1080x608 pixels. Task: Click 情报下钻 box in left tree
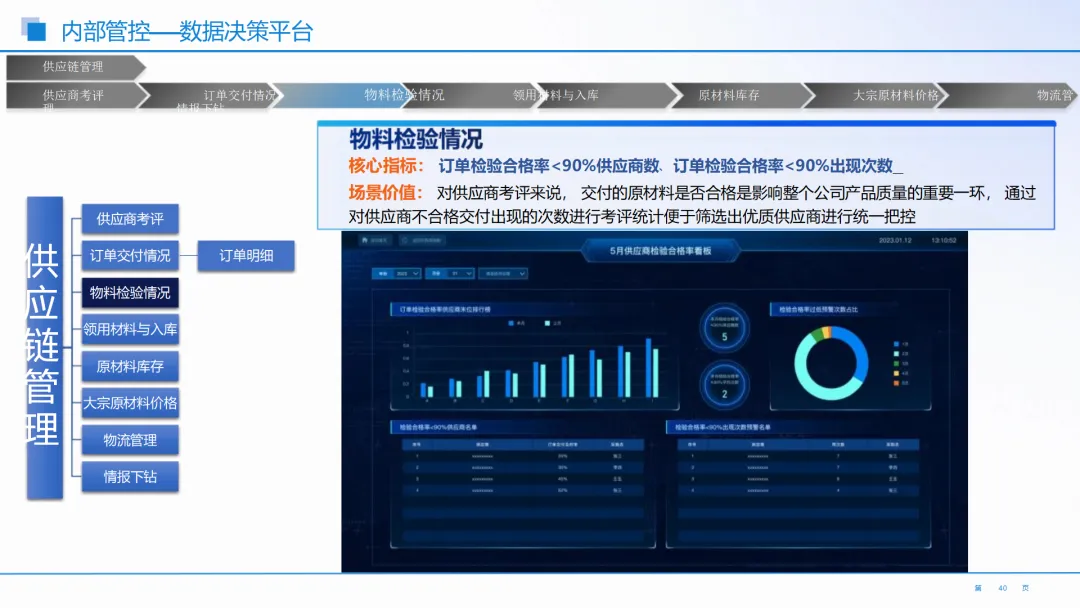point(130,476)
